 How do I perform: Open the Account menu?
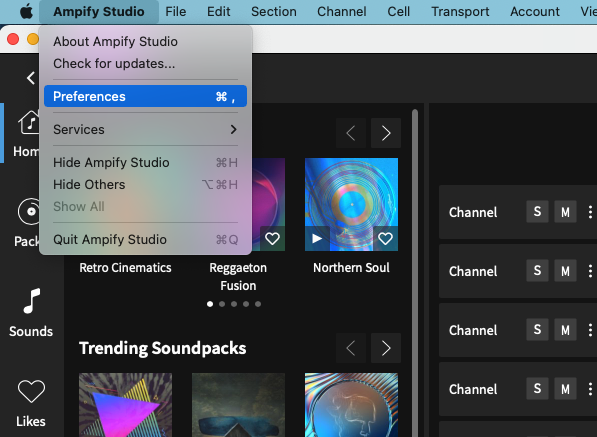(535, 12)
